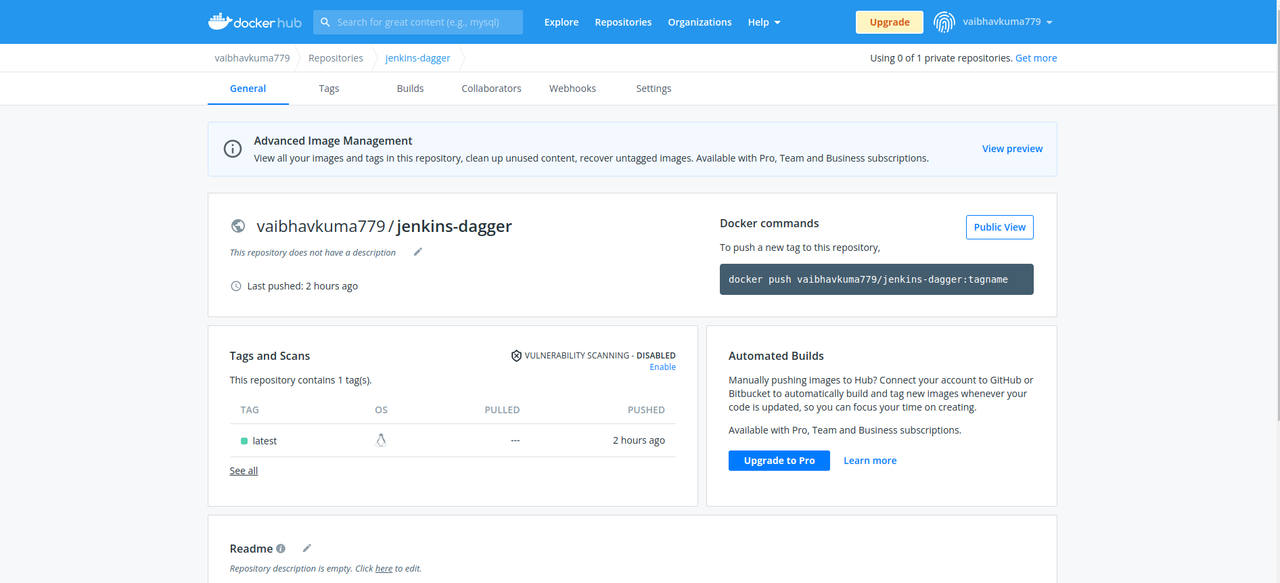Click the PULLED column header
Screen dimensions: 1280x583
[x=502, y=410]
